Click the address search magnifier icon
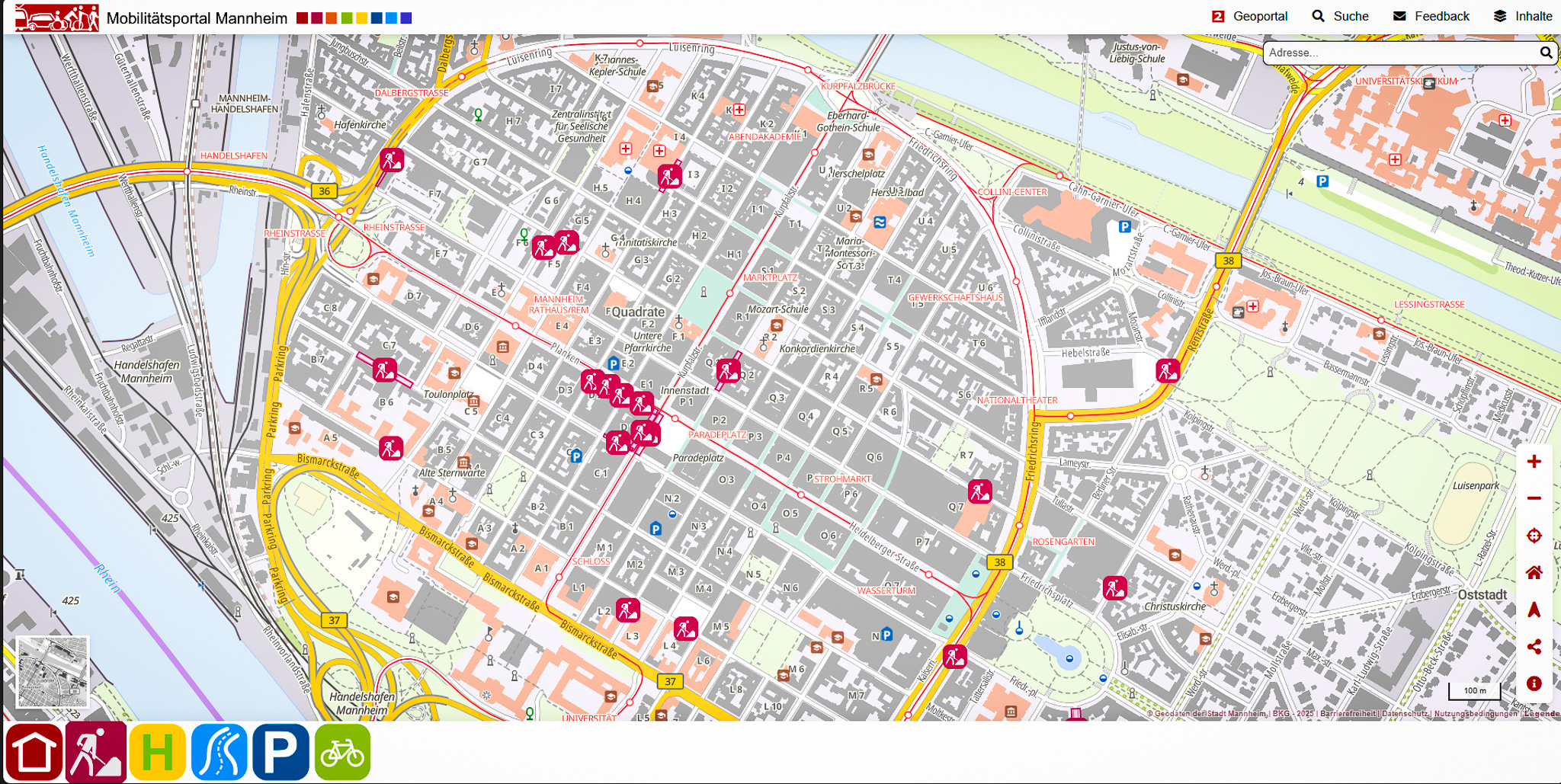1561x784 pixels. 1545,53
